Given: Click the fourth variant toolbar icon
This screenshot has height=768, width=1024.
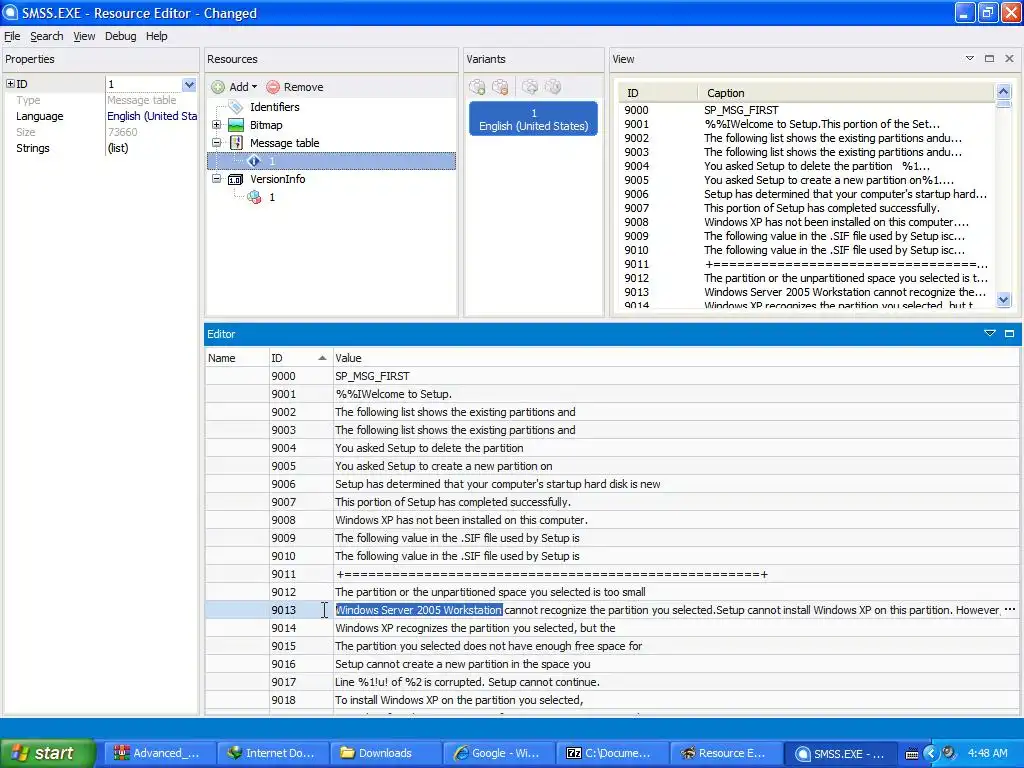Looking at the screenshot, I should click(552, 87).
